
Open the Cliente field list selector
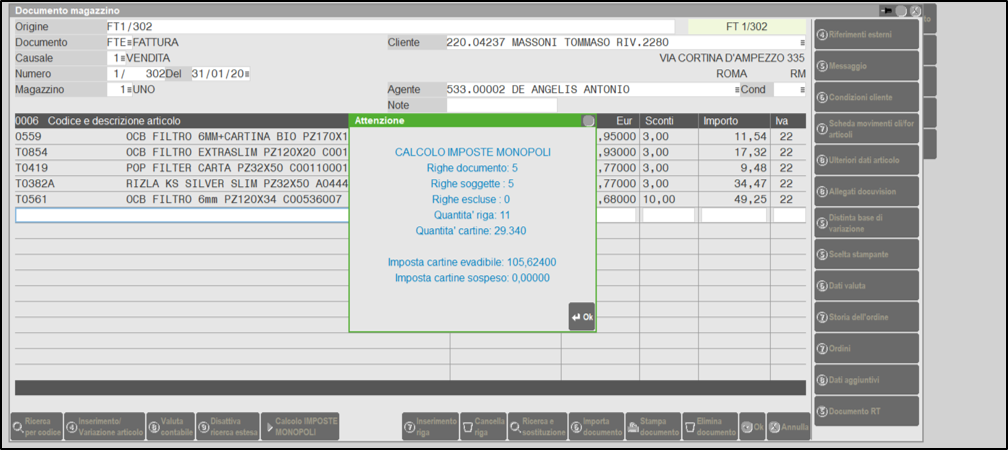click(x=802, y=43)
